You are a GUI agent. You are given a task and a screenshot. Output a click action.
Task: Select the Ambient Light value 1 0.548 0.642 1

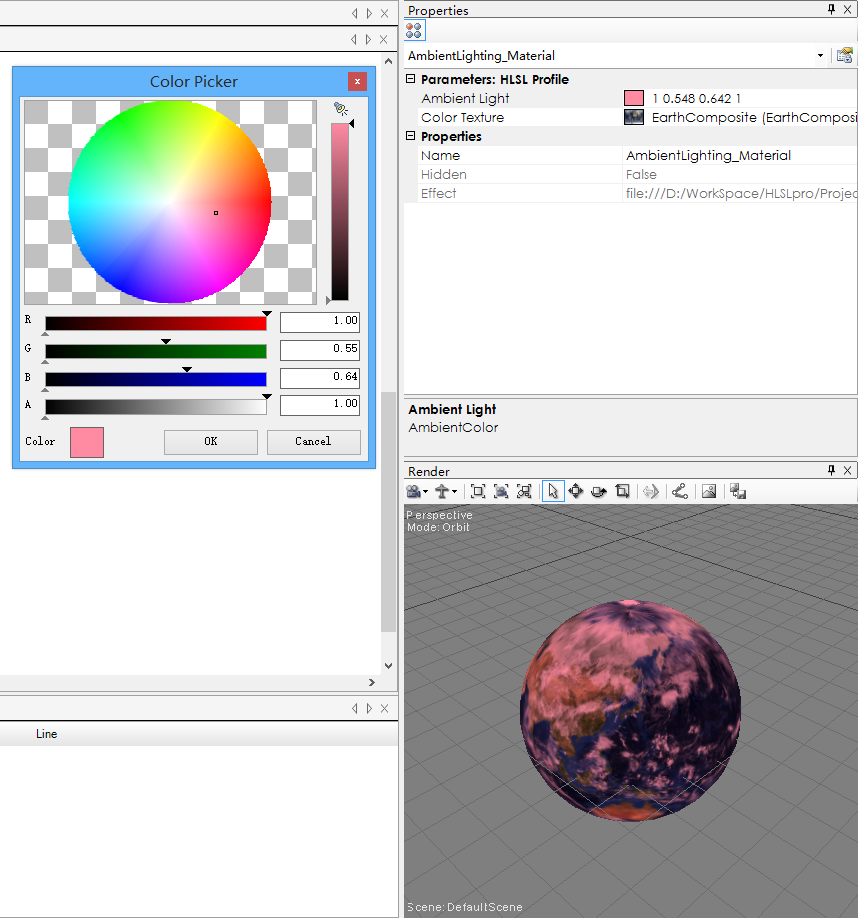696,98
